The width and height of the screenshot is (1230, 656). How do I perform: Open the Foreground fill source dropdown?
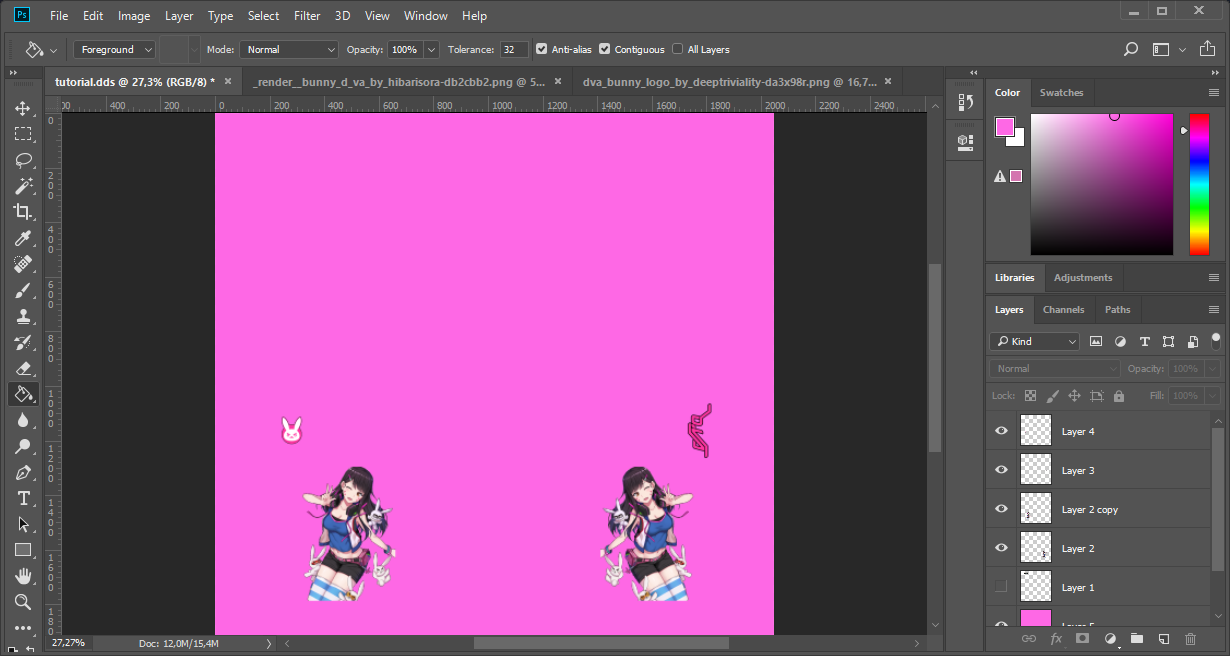pyautogui.click(x=115, y=49)
